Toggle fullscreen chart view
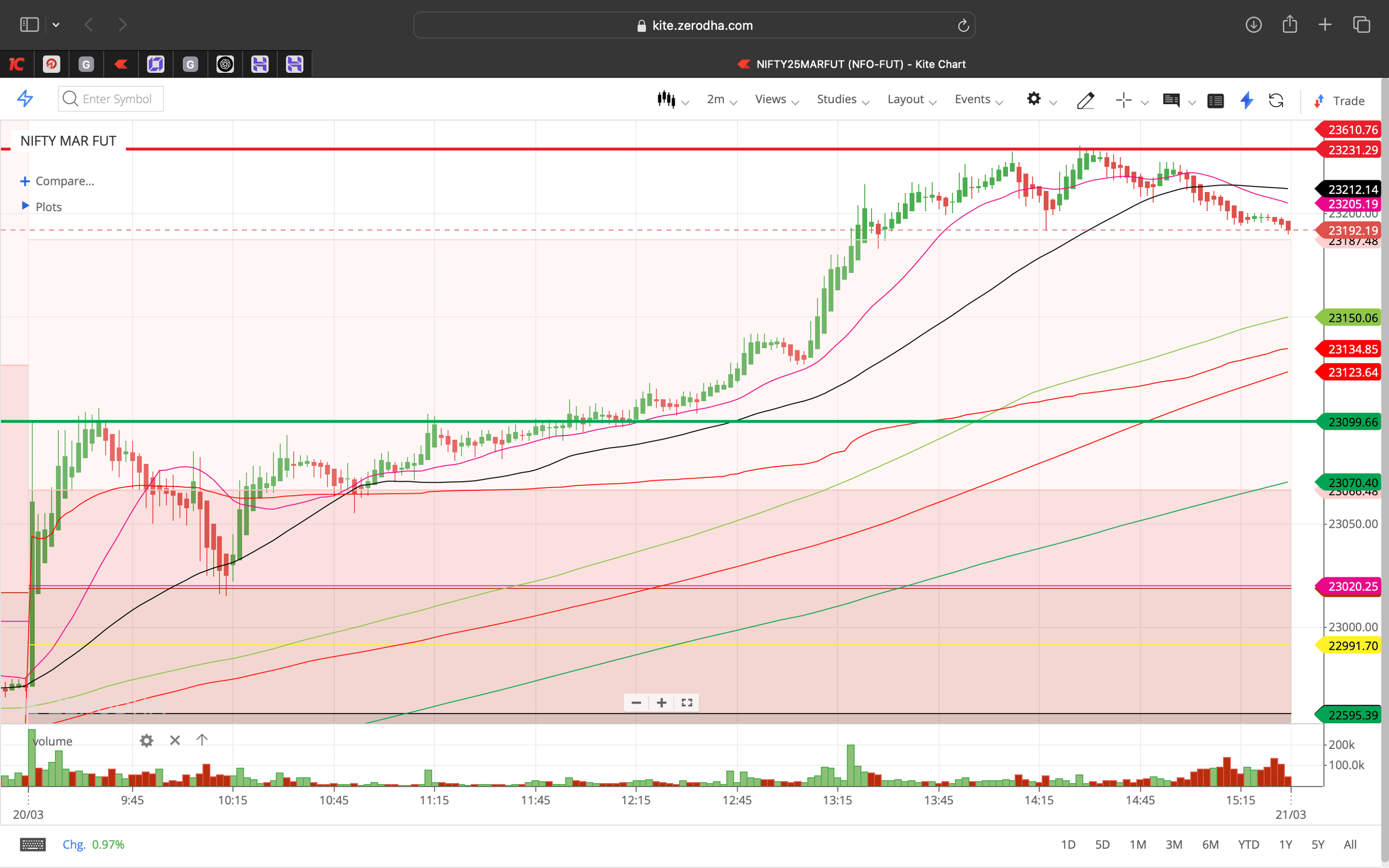The image size is (1389, 868). 687,702
